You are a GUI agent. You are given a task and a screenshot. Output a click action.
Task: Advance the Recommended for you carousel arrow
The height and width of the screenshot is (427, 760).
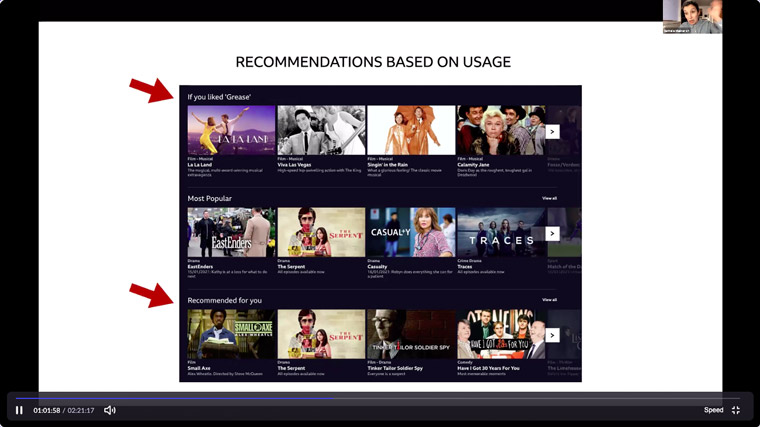pyautogui.click(x=552, y=335)
